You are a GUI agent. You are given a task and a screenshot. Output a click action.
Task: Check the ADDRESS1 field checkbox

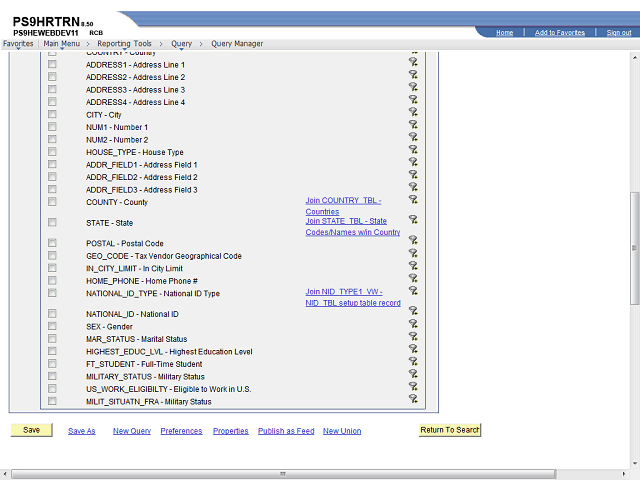point(52,64)
